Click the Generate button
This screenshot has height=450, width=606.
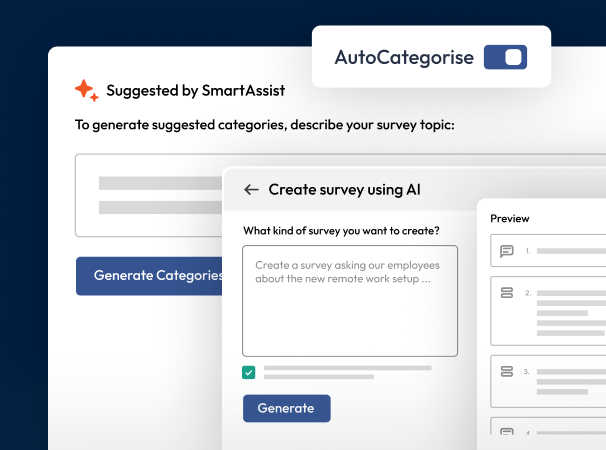[x=286, y=408]
